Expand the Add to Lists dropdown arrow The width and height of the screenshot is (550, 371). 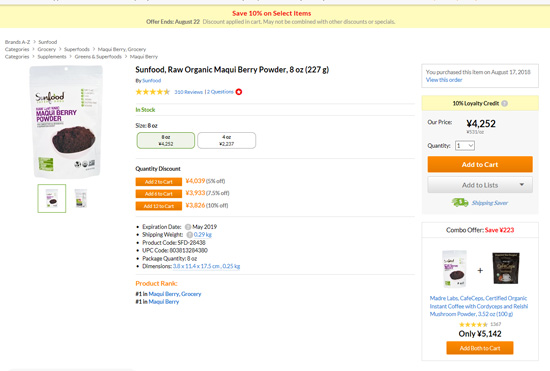(x=522, y=185)
